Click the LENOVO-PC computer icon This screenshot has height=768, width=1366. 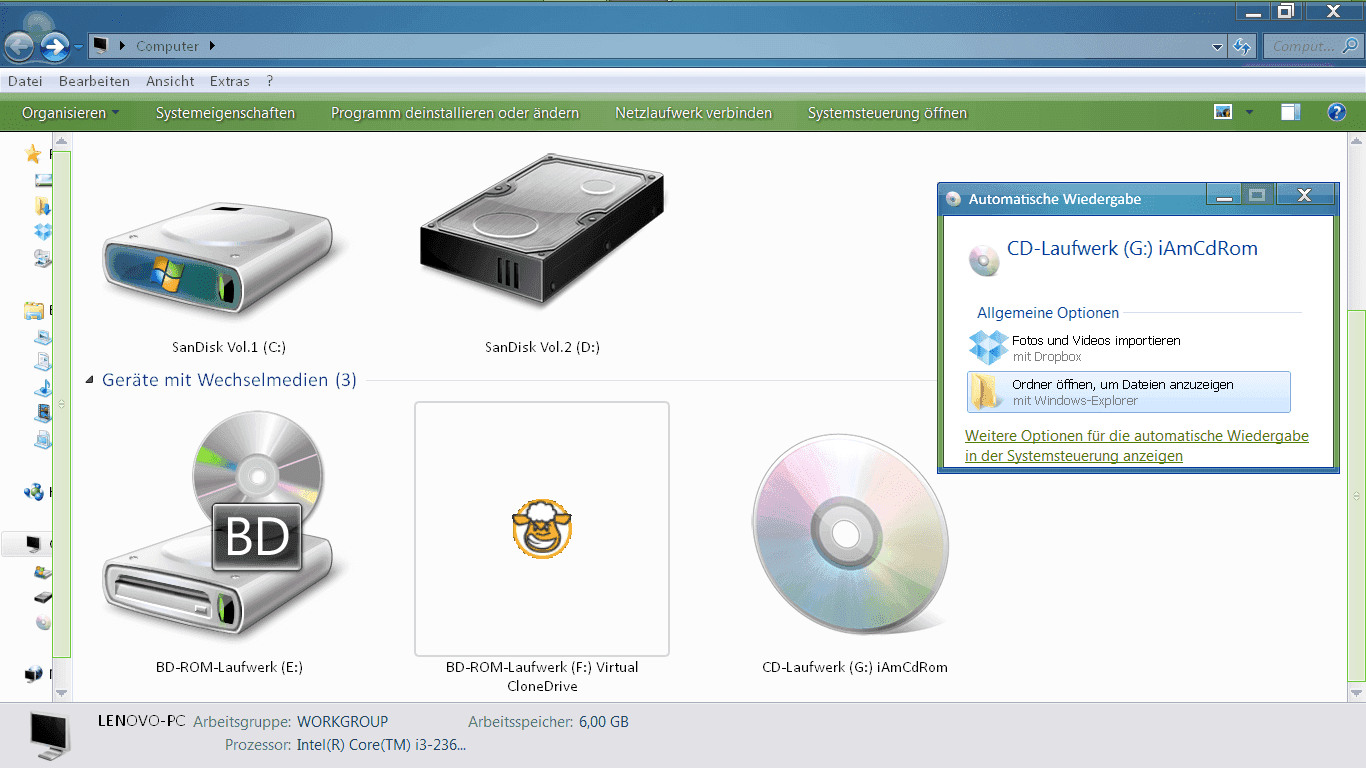(50, 735)
